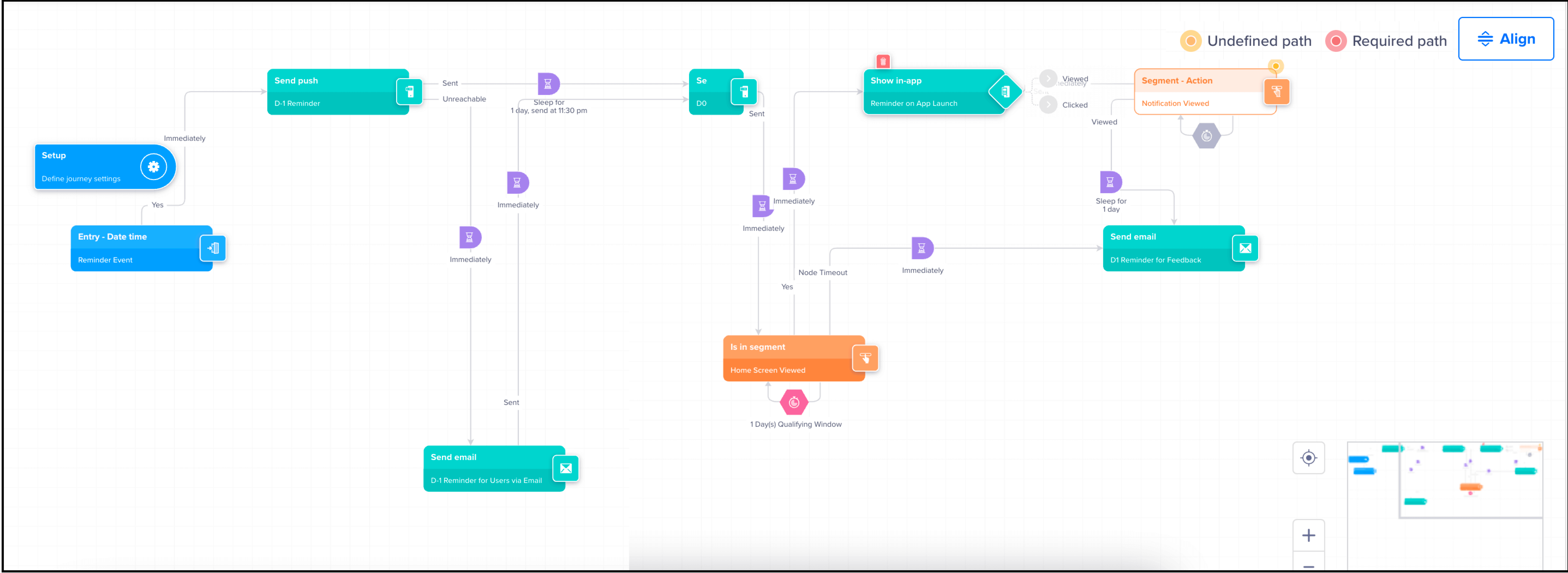Click the recenter canvas target button
Viewport: 1568px width, 573px height.
pyautogui.click(x=1308, y=457)
